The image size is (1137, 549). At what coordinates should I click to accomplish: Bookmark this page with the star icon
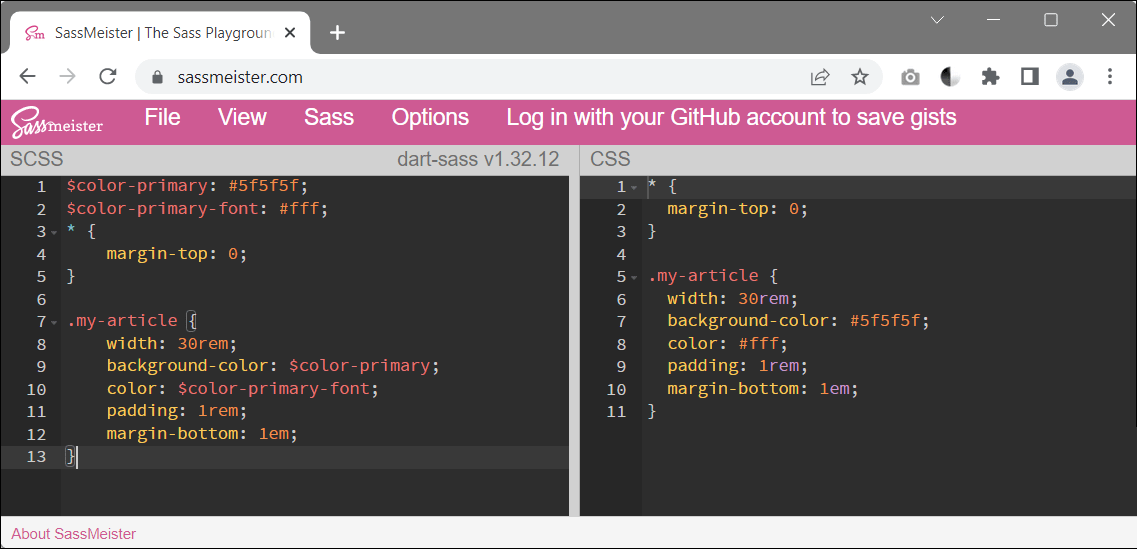859,77
